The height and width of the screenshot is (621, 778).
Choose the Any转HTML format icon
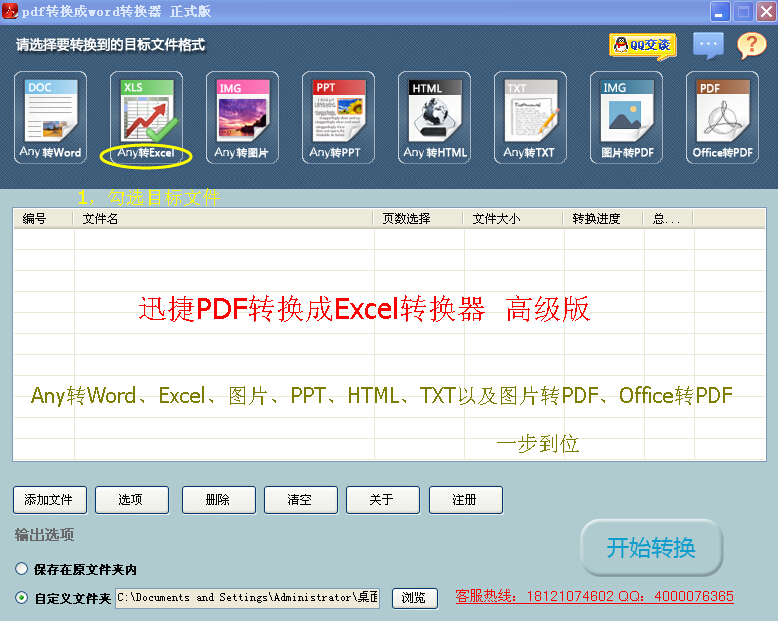pos(434,118)
